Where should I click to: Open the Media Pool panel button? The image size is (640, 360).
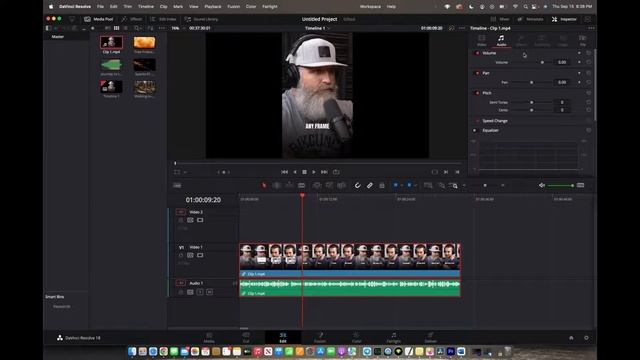coord(98,19)
